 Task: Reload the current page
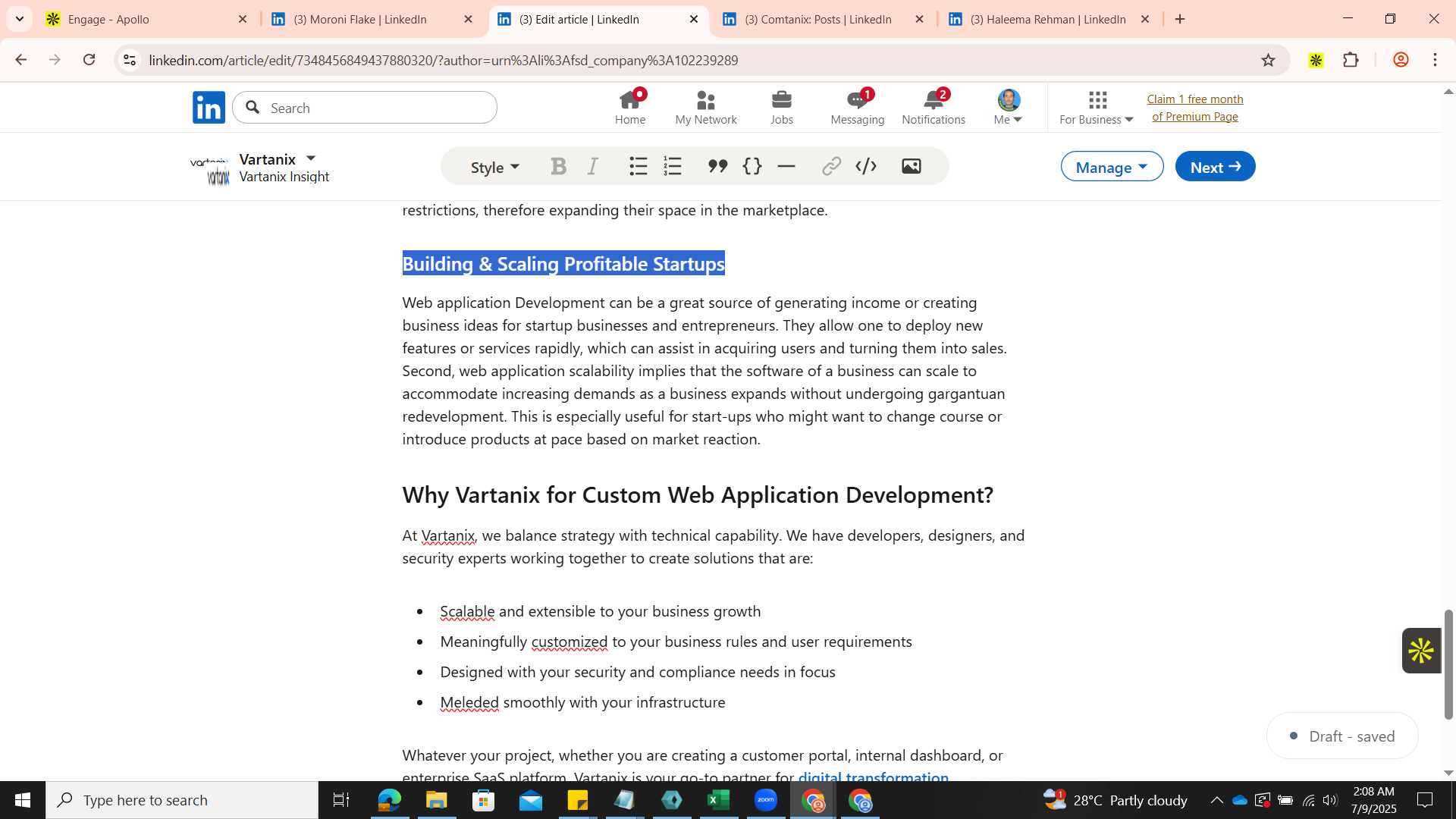point(89,60)
